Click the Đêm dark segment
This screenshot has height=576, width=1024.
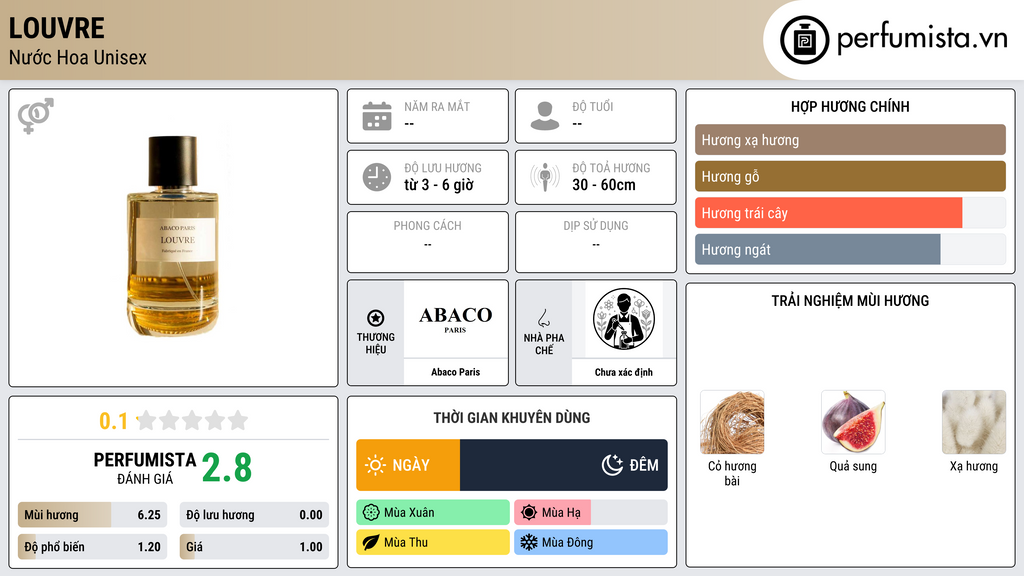pyautogui.click(x=564, y=465)
